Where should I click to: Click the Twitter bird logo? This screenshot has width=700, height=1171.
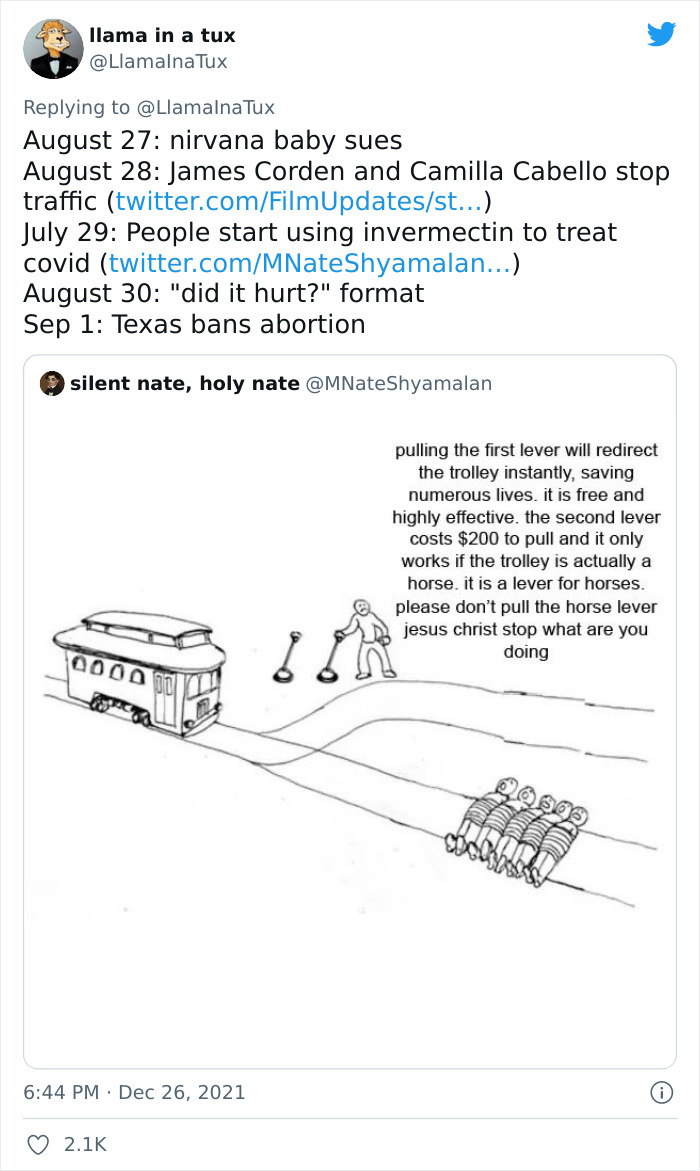coord(661,35)
